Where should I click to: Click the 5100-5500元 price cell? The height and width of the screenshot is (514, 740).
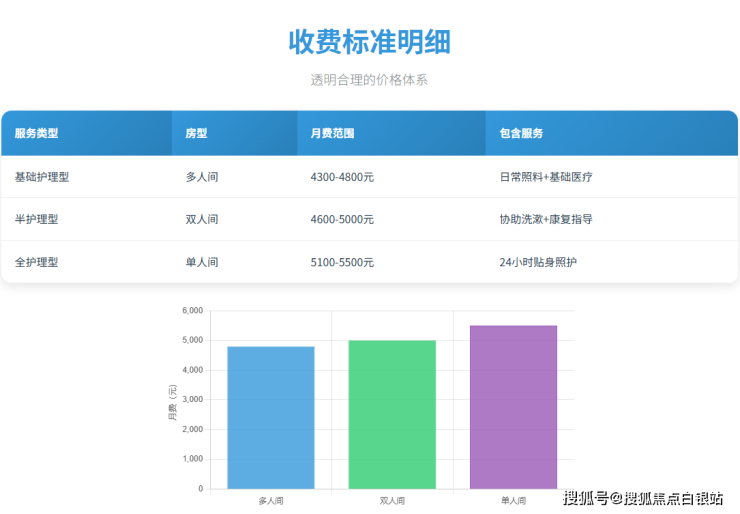[x=342, y=262]
